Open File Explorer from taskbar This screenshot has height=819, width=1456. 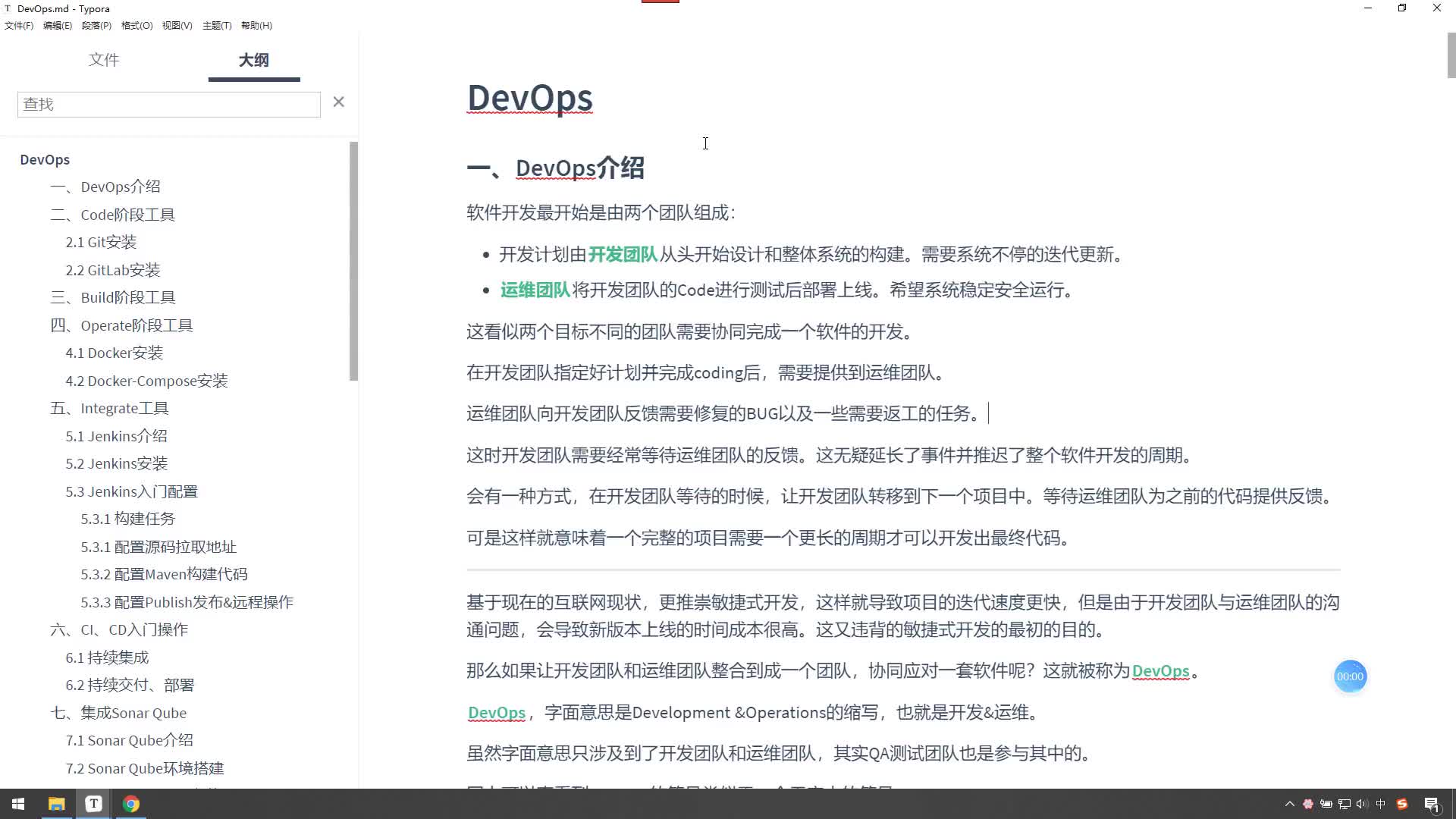56,804
